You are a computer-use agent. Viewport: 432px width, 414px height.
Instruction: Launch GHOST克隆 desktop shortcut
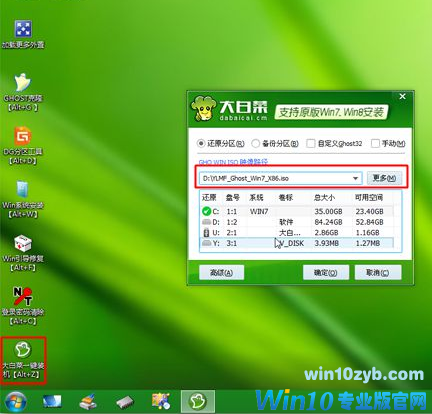click(23, 92)
